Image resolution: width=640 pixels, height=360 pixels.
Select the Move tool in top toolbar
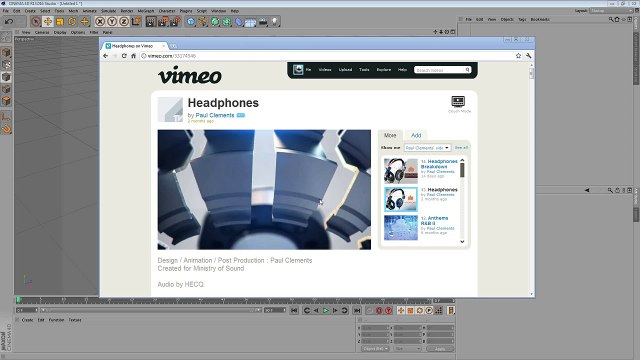(48, 22)
